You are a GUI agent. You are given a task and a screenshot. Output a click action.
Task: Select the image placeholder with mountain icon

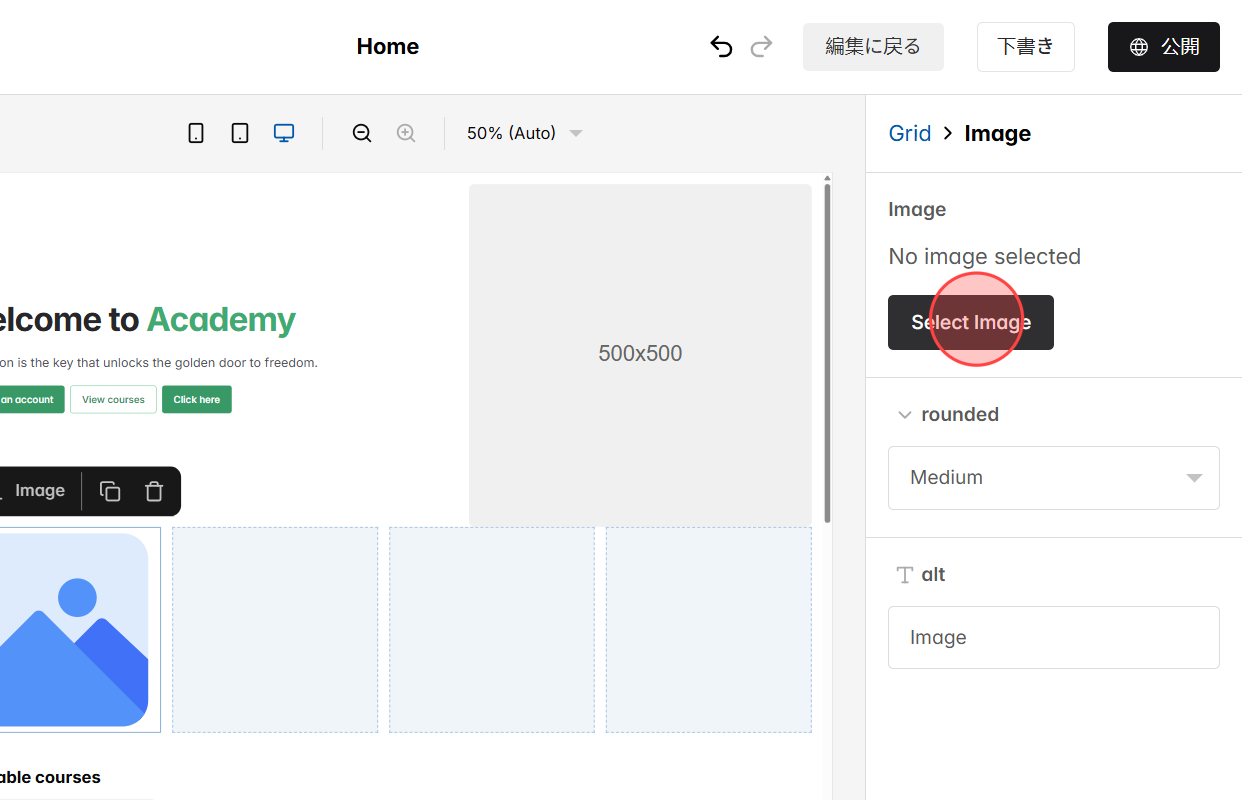click(x=75, y=629)
